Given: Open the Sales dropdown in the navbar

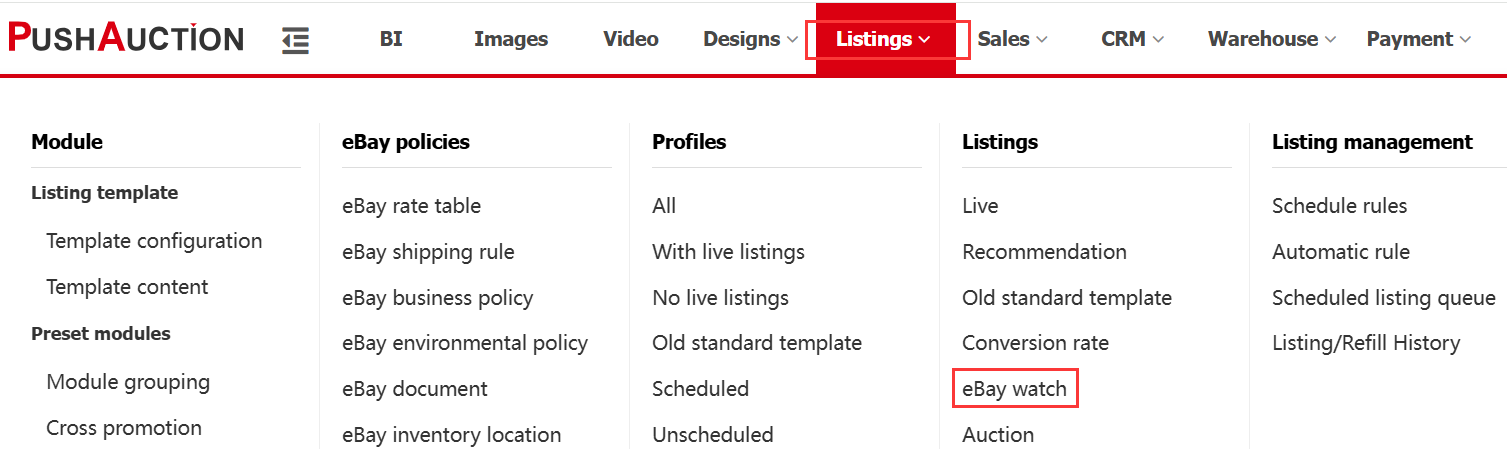Looking at the screenshot, I should [1012, 39].
